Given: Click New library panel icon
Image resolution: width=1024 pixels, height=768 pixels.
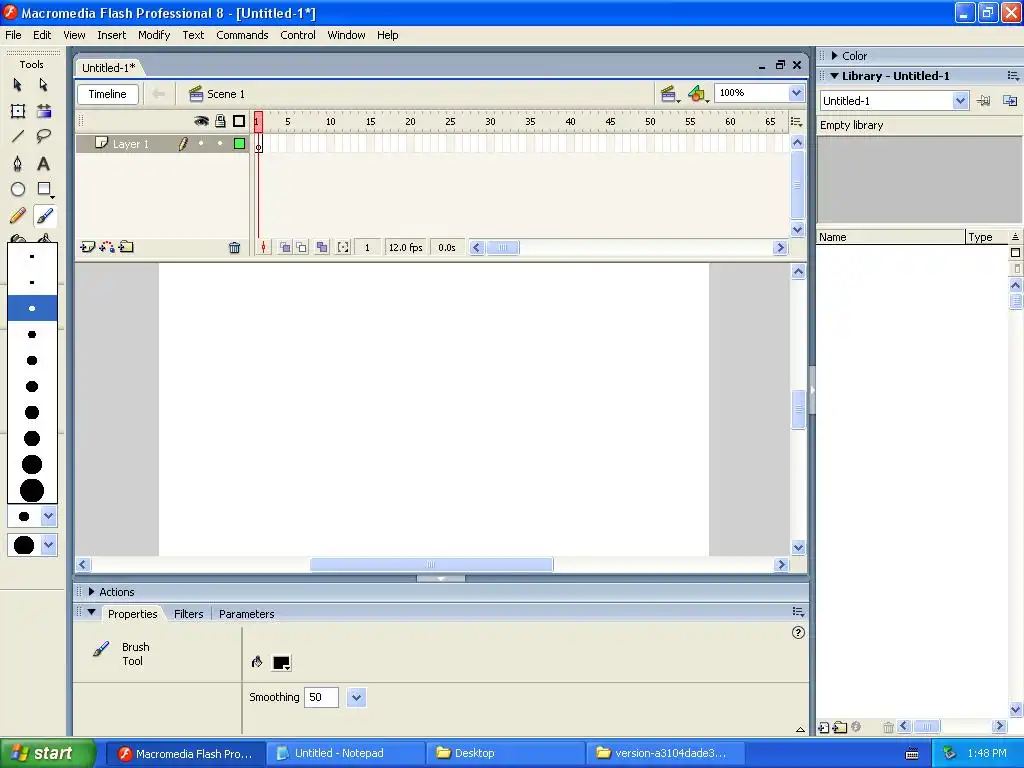Looking at the screenshot, I should tap(1010, 101).
